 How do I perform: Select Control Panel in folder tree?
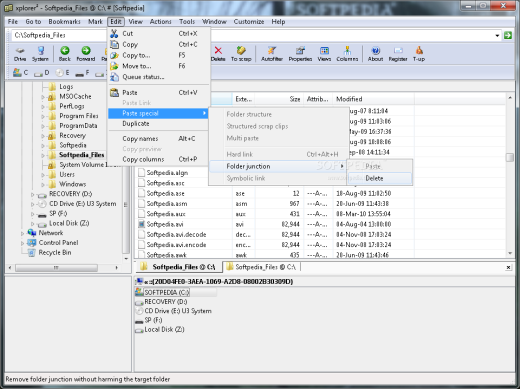(x=58, y=243)
